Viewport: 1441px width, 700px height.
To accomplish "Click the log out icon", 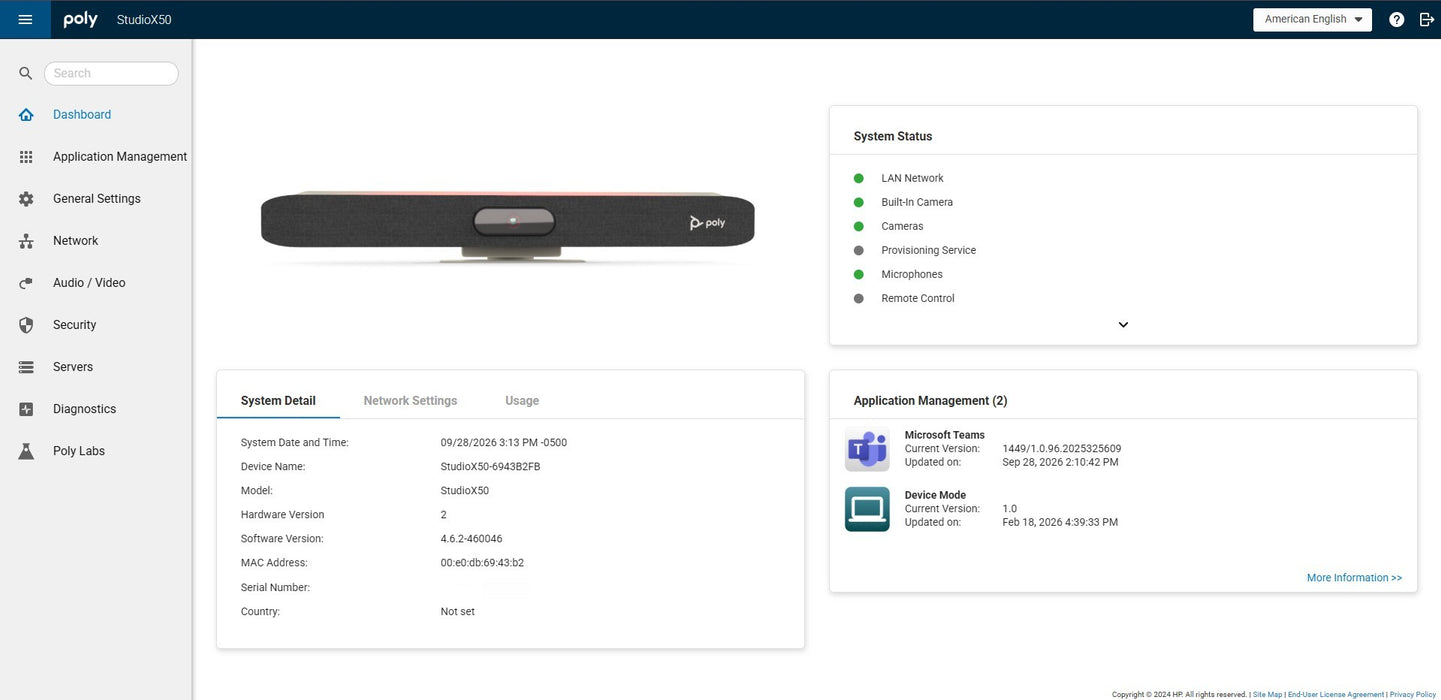I will [1427, 19].
